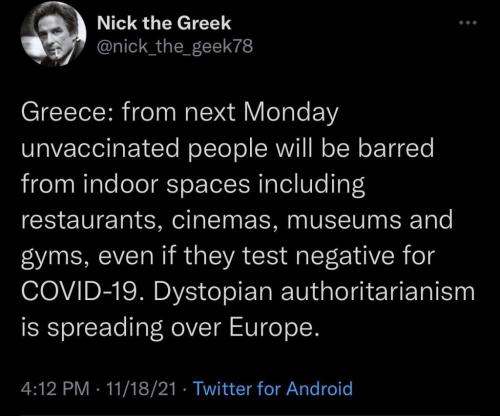Open the three-dot more options menu
The height and width of the screenshot is (416, 500).
pyautogui.click(x=468, y=23)
